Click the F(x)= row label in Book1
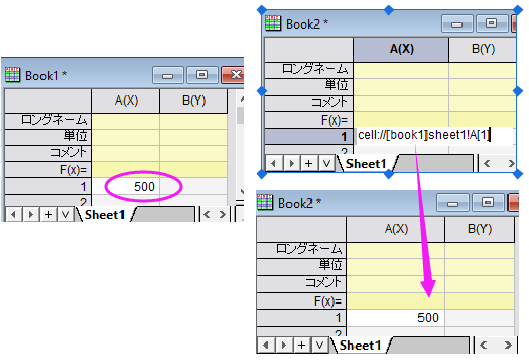Image resolution: width=529 pixels, height=361 pixels. click(x=48, y=170)
